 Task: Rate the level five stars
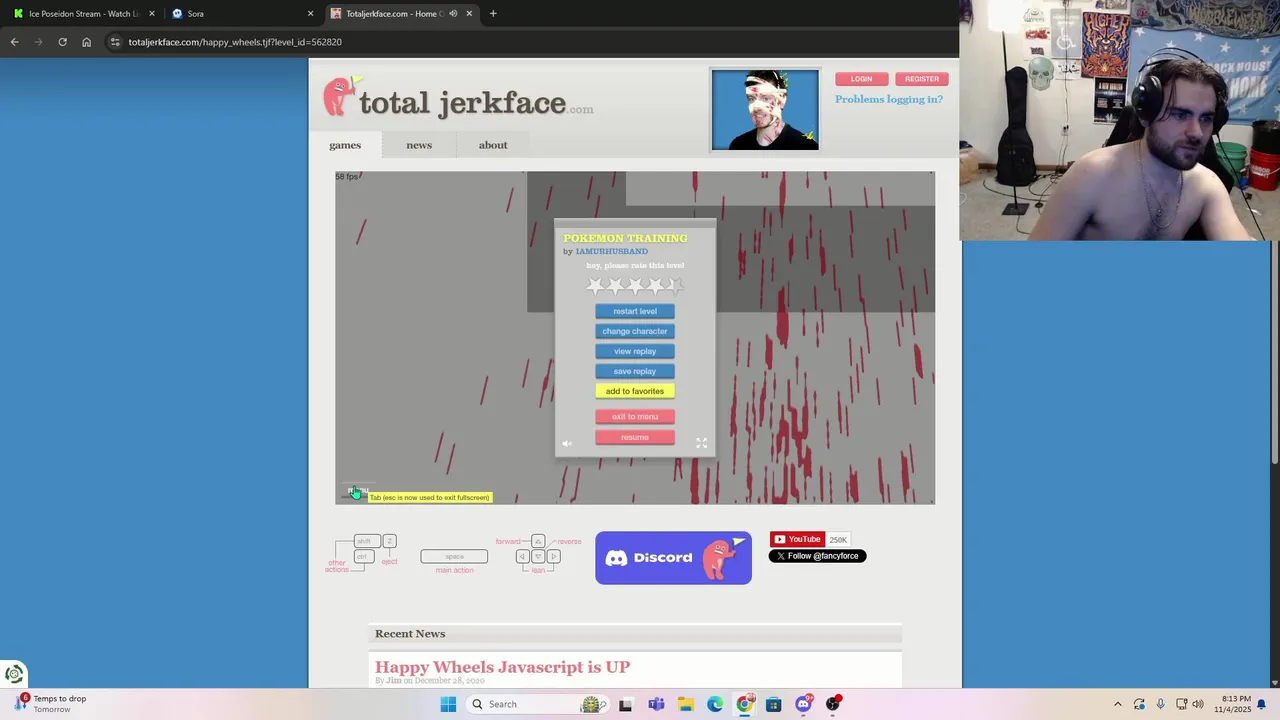675,286
